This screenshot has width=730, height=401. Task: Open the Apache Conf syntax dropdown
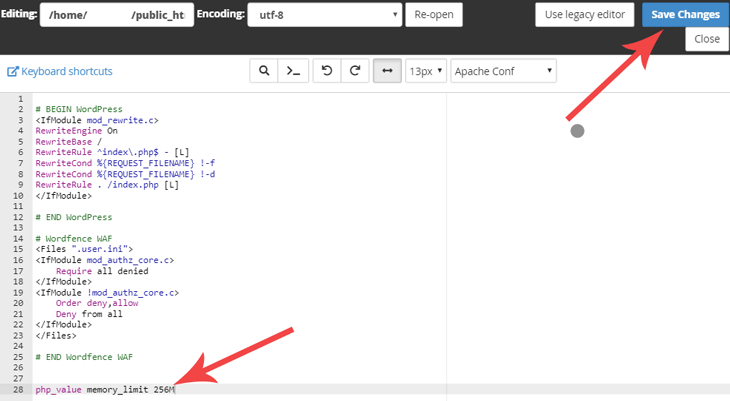pos(503,71)
